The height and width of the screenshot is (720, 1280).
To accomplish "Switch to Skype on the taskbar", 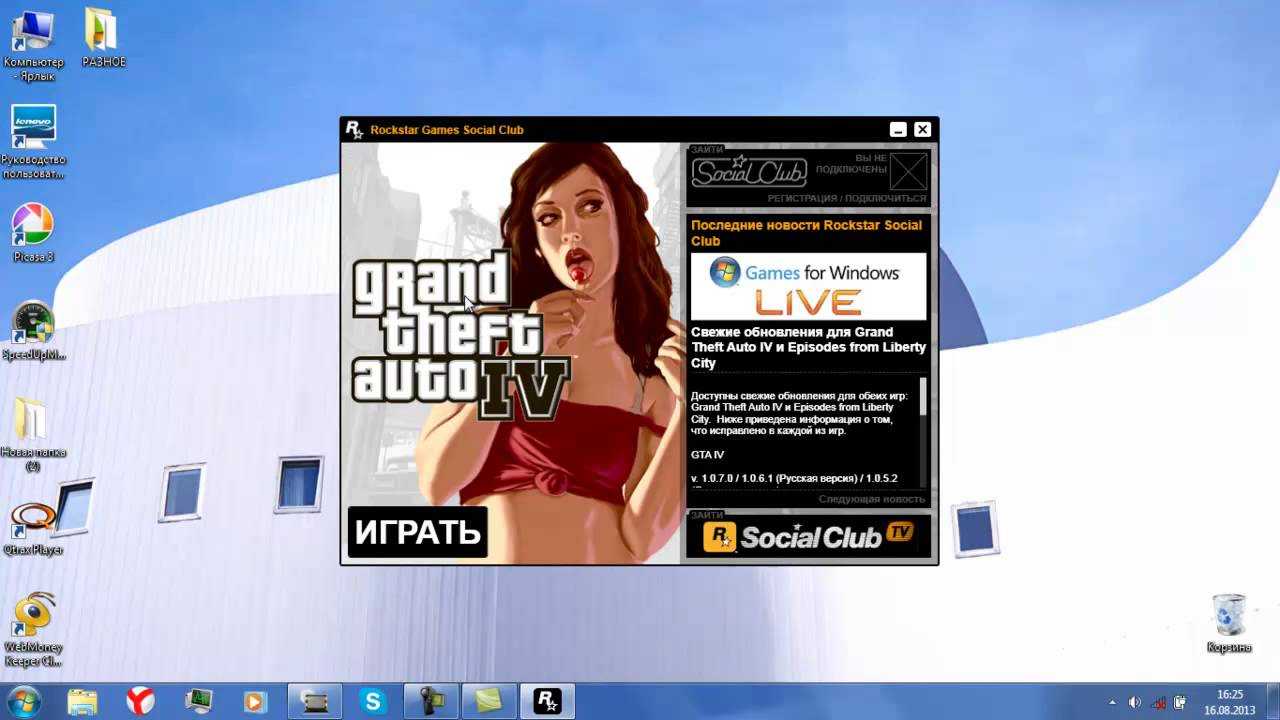I will [373, 701].
